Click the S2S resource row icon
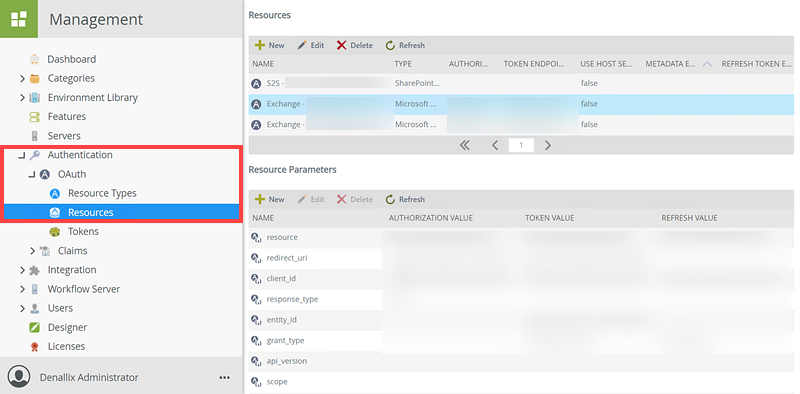Viewport: 800px width, 394px height. pyautogui.click(x=256, y=83)
